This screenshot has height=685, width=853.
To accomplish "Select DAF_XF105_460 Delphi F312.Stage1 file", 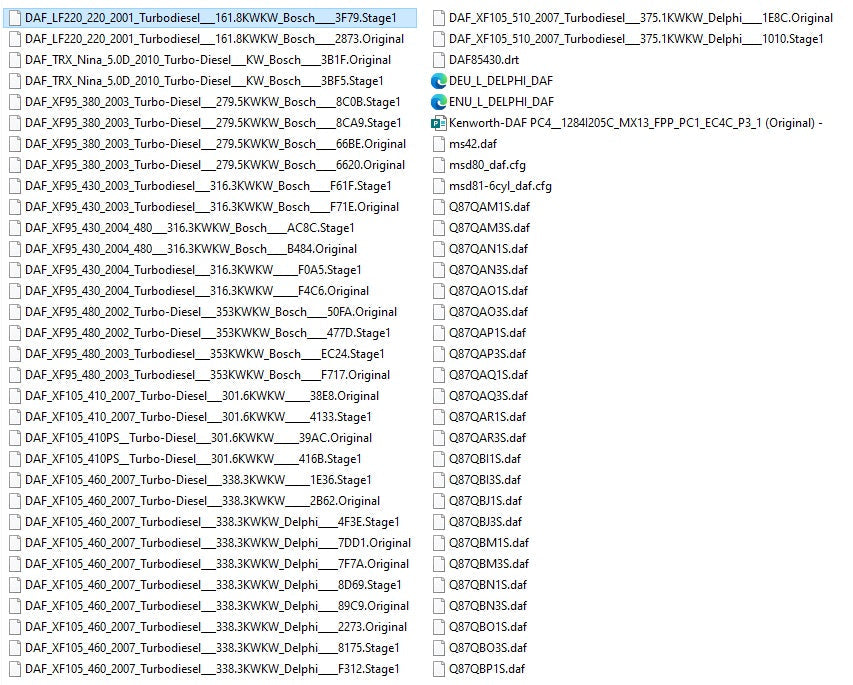I will pyautogui.click(x=211, y=669).
